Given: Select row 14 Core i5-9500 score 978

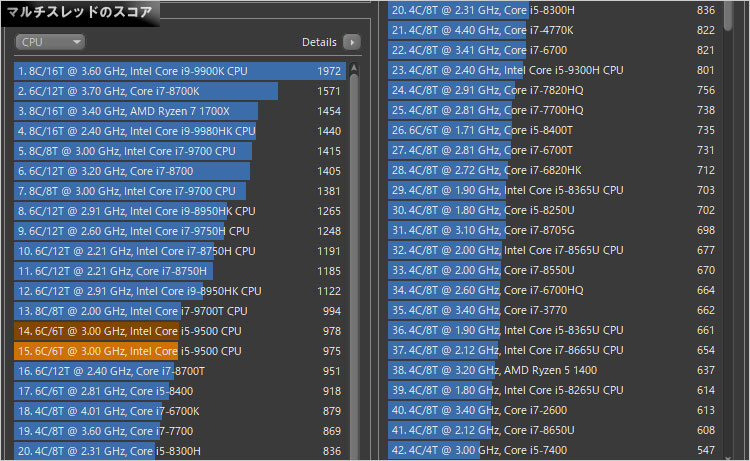Looking at the screenshot, I should pos(180,331).
